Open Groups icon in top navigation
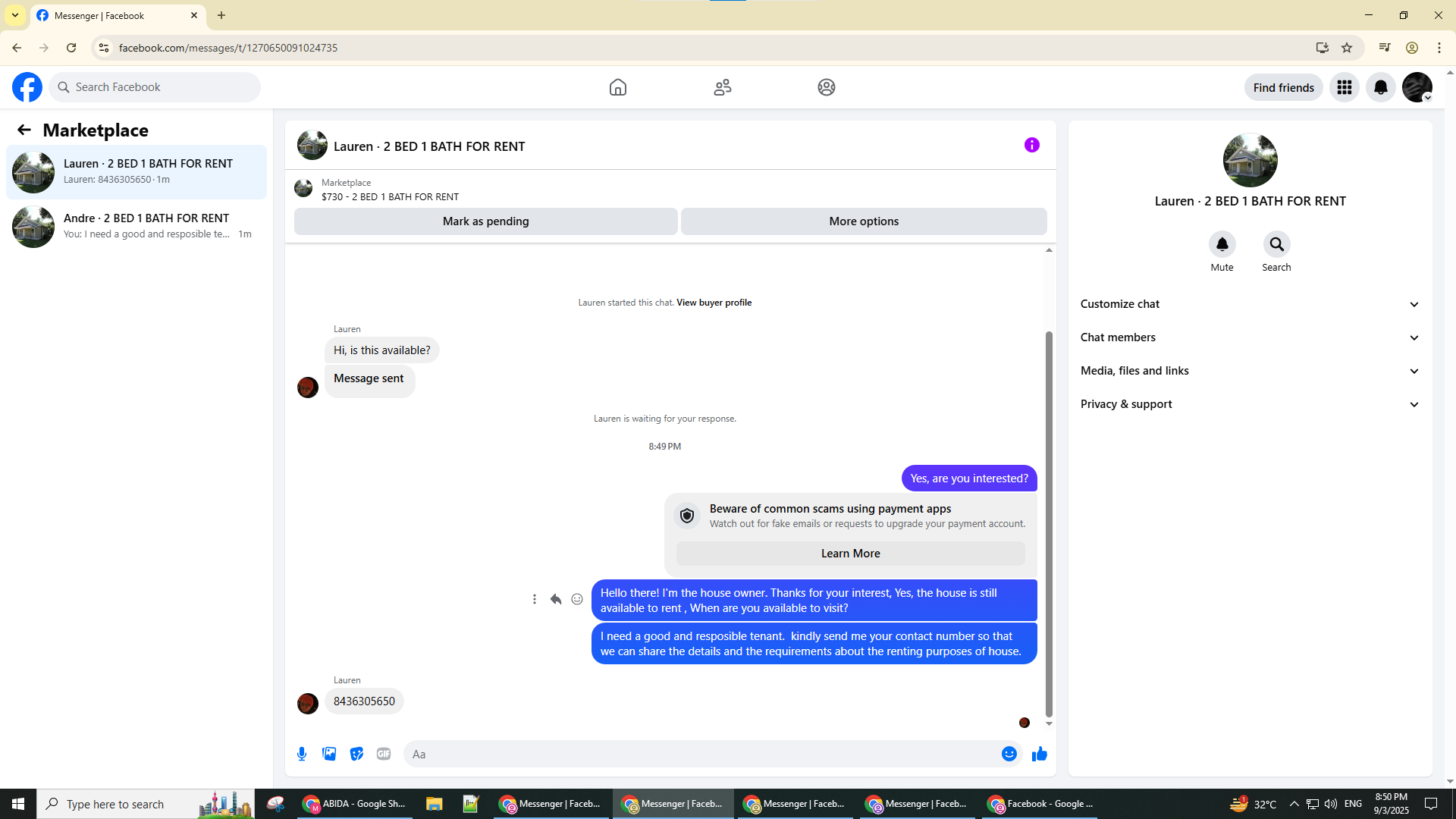The width and height of the screenshot is (1456, 819). (x=827, y=87)
